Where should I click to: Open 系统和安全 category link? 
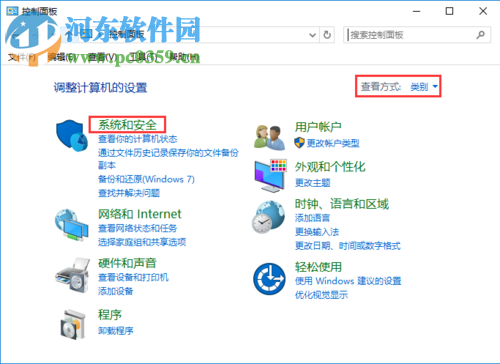coord(127,125)
